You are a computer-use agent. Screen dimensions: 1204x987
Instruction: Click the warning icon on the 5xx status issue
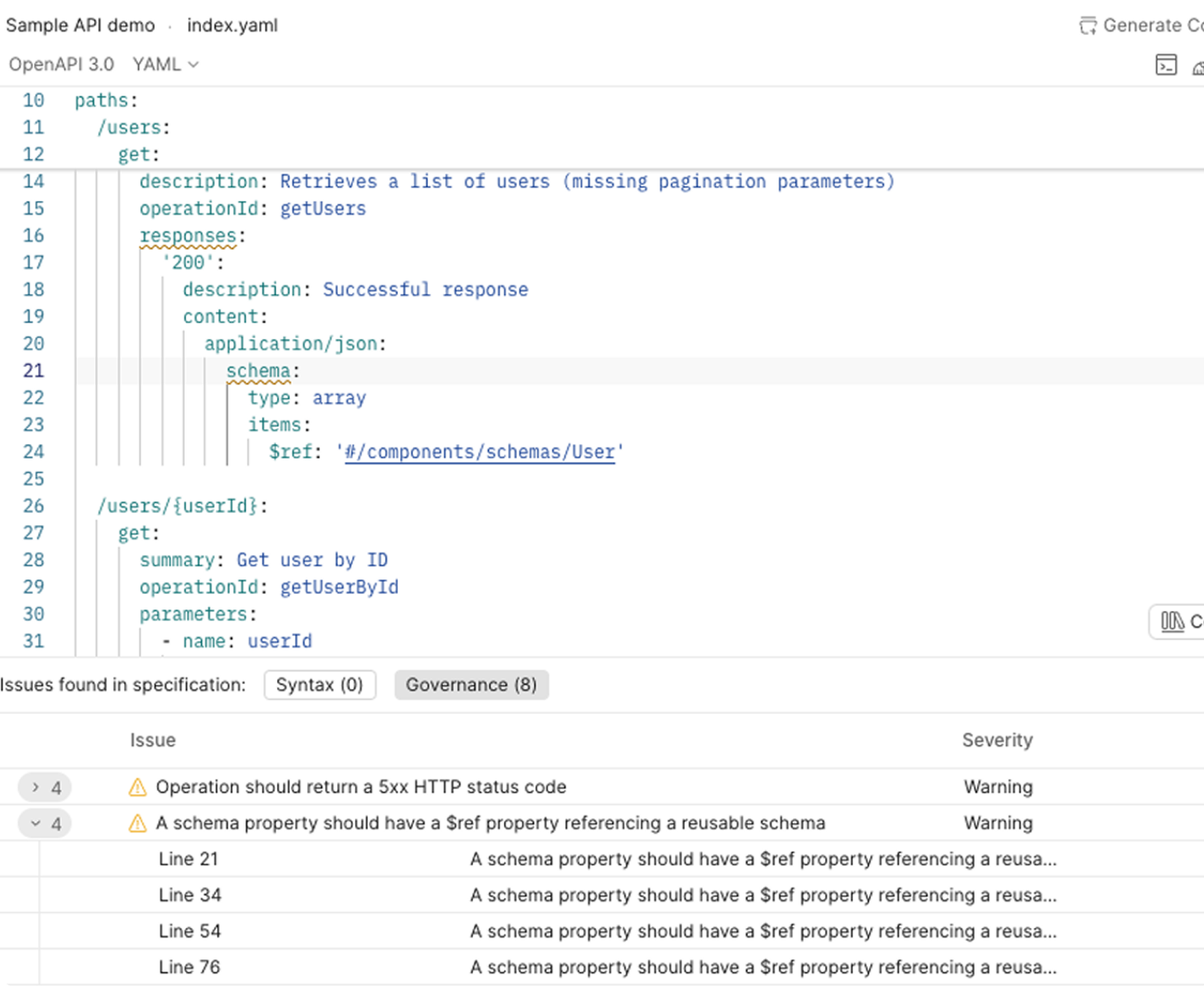[x=137, y=786]
